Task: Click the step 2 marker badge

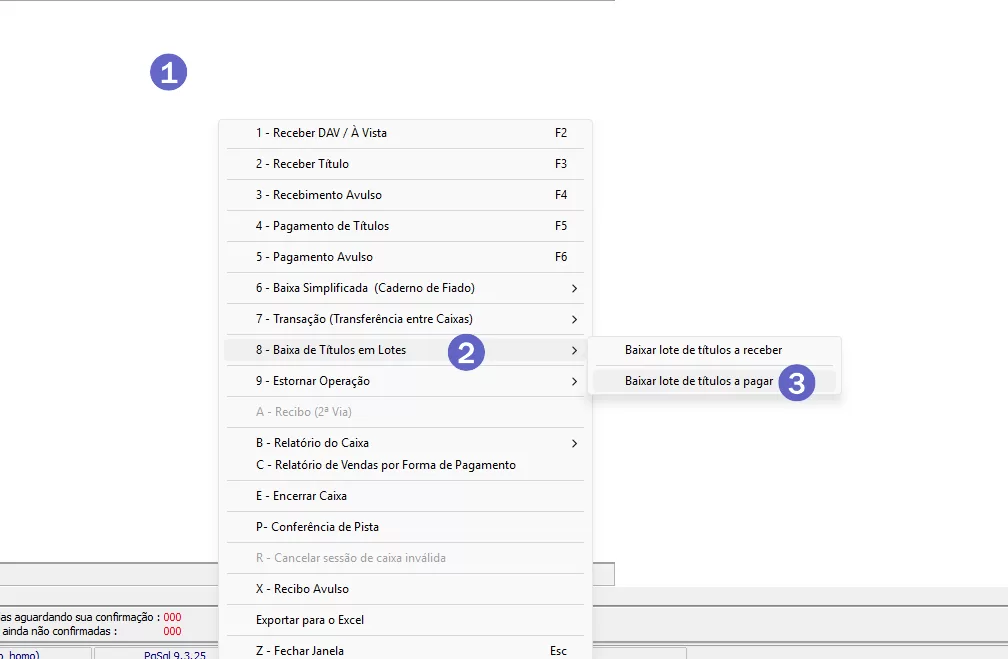Action: (466, 352)
